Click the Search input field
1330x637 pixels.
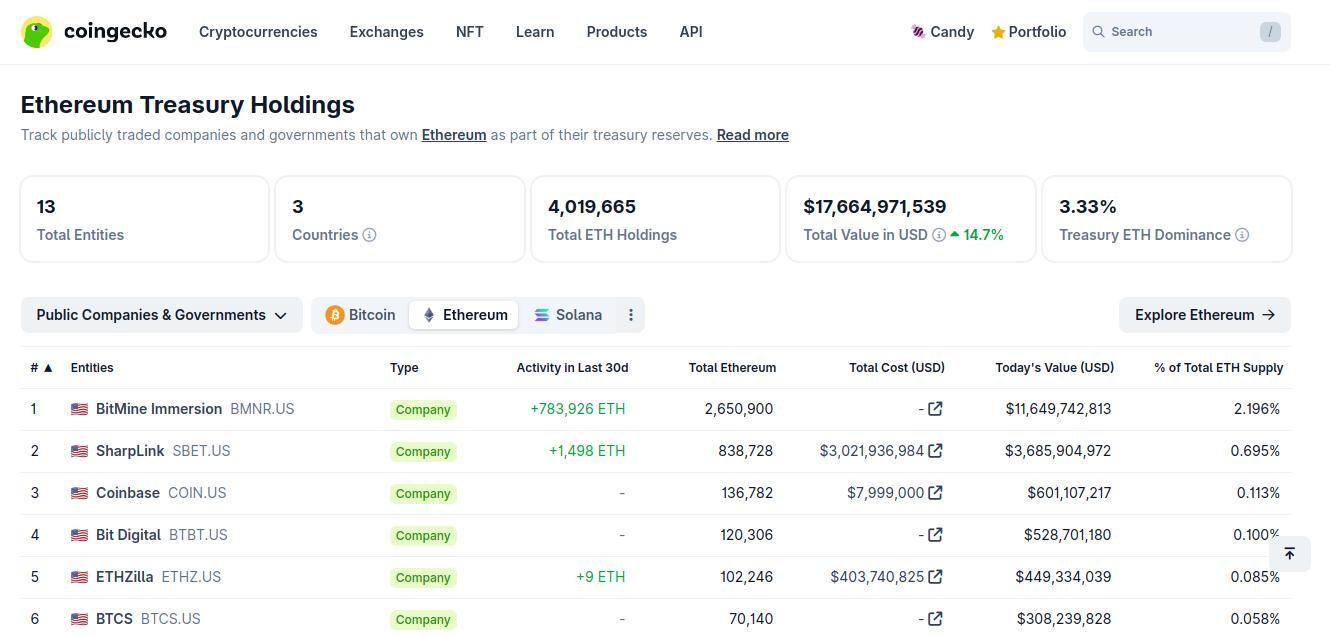coord(1187,32)
